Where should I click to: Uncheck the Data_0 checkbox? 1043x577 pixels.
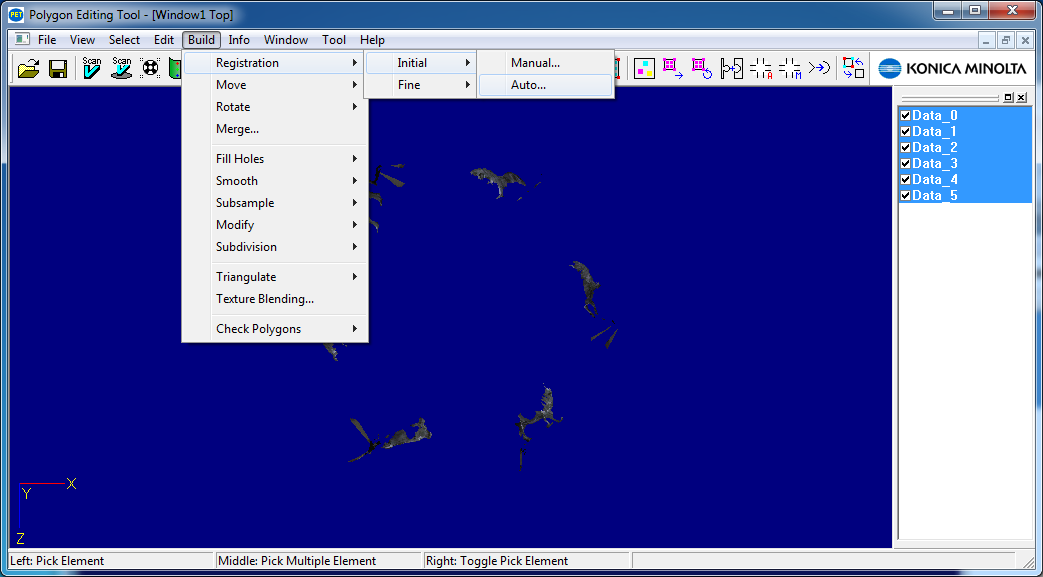(x=905, y=115)
